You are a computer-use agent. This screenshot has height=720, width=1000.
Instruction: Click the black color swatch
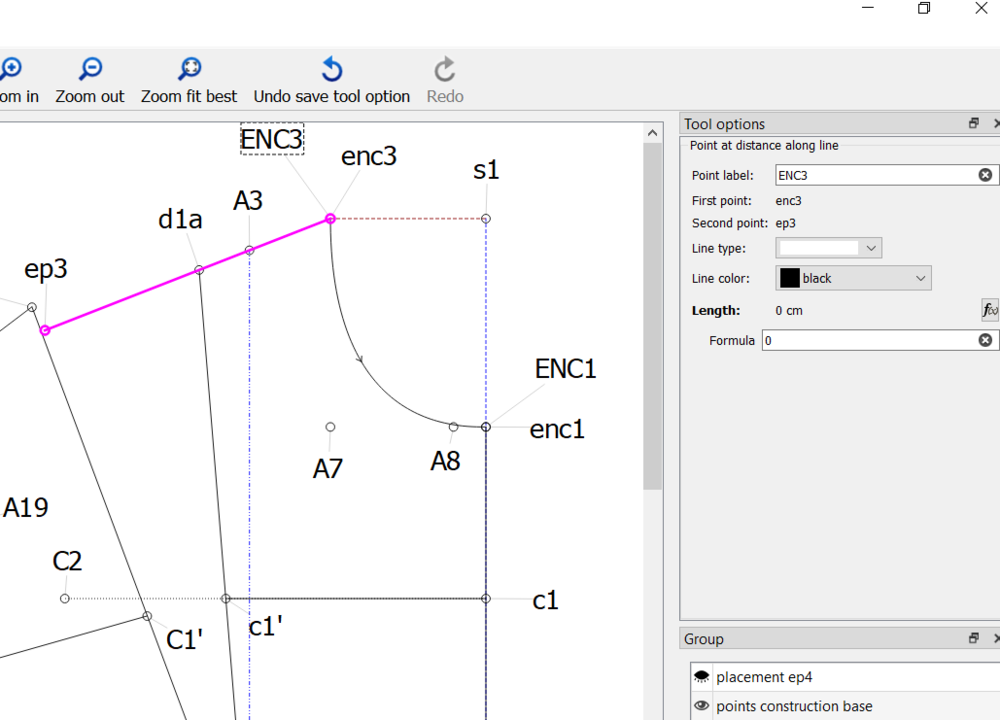tap(790, 278)
